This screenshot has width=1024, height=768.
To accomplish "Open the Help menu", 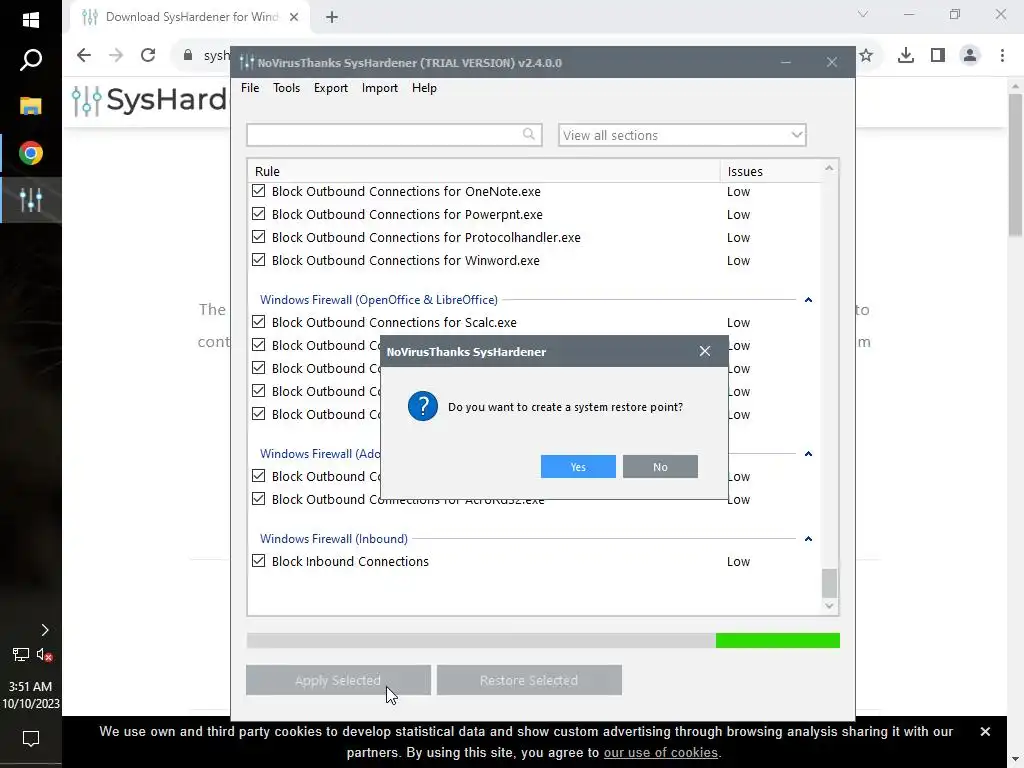I will click(x=424, y=88).
